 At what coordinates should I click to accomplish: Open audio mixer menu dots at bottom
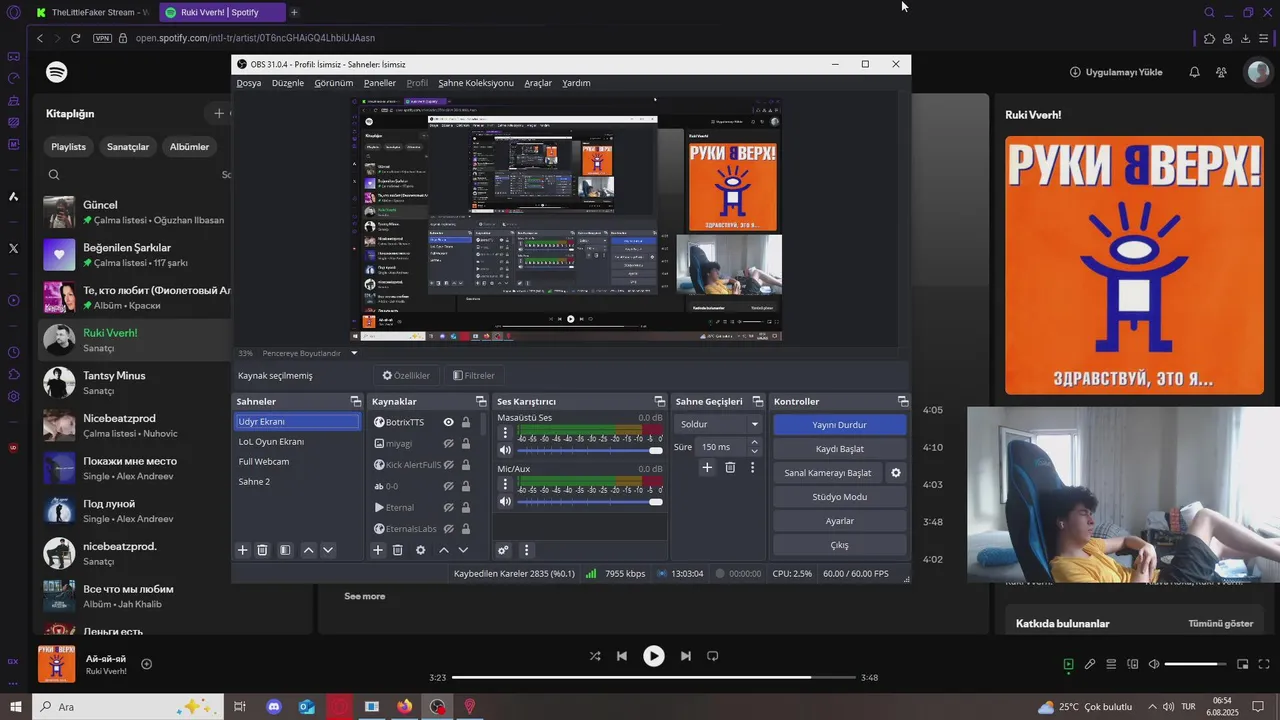tap(526, 550)
